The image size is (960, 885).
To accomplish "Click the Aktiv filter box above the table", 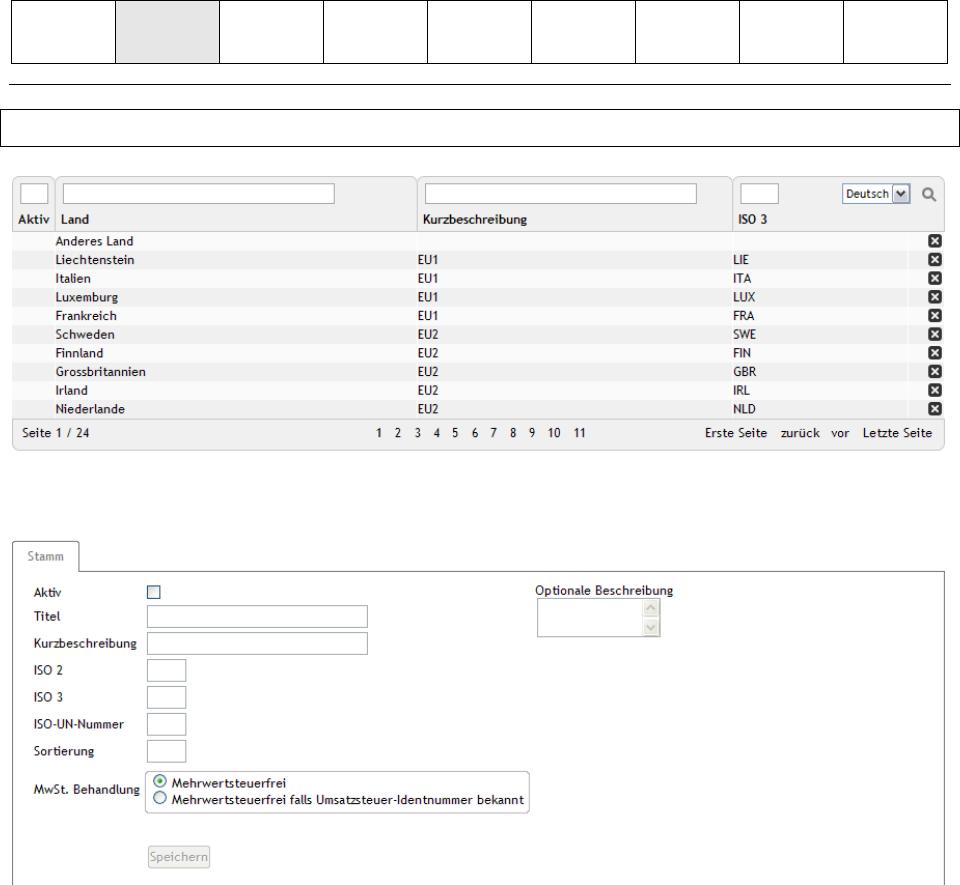I will click(x=34, y=193).
